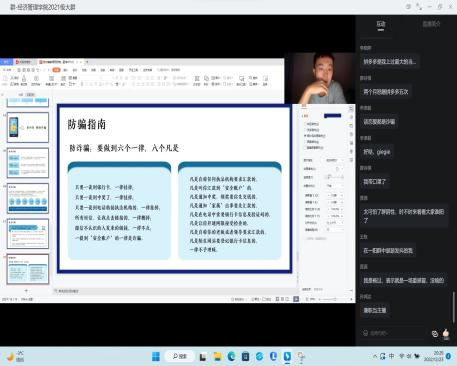Open the 视图 ribbon tab in WPS

122,70
